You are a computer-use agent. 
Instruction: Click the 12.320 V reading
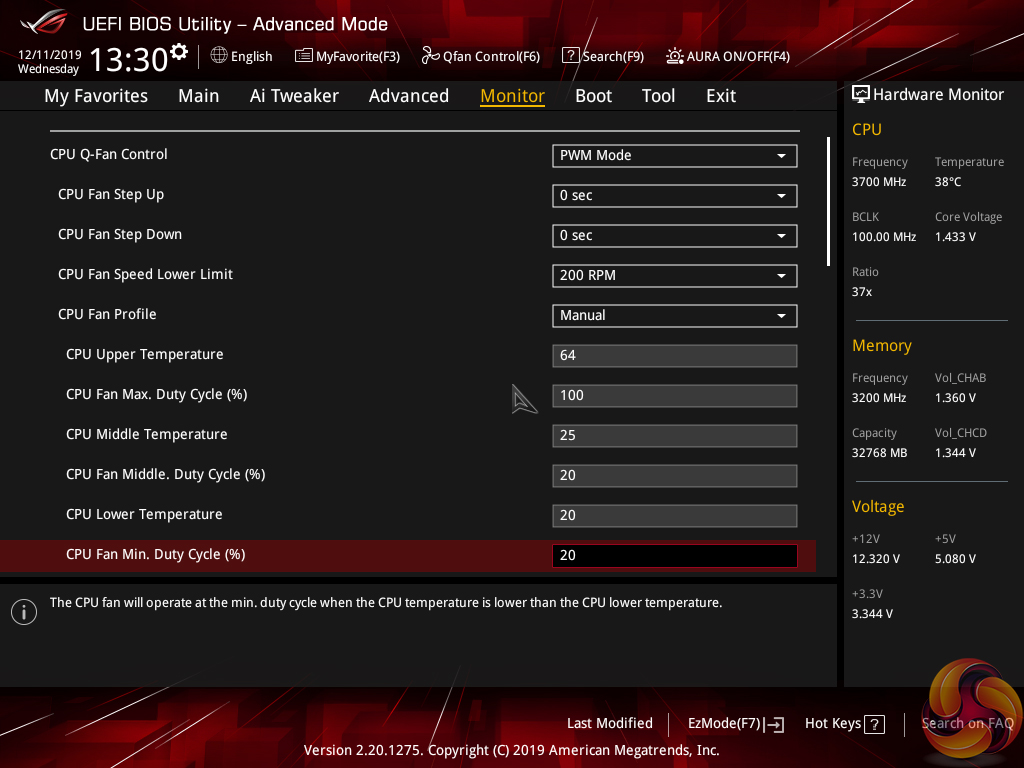(x=876, y=559)
